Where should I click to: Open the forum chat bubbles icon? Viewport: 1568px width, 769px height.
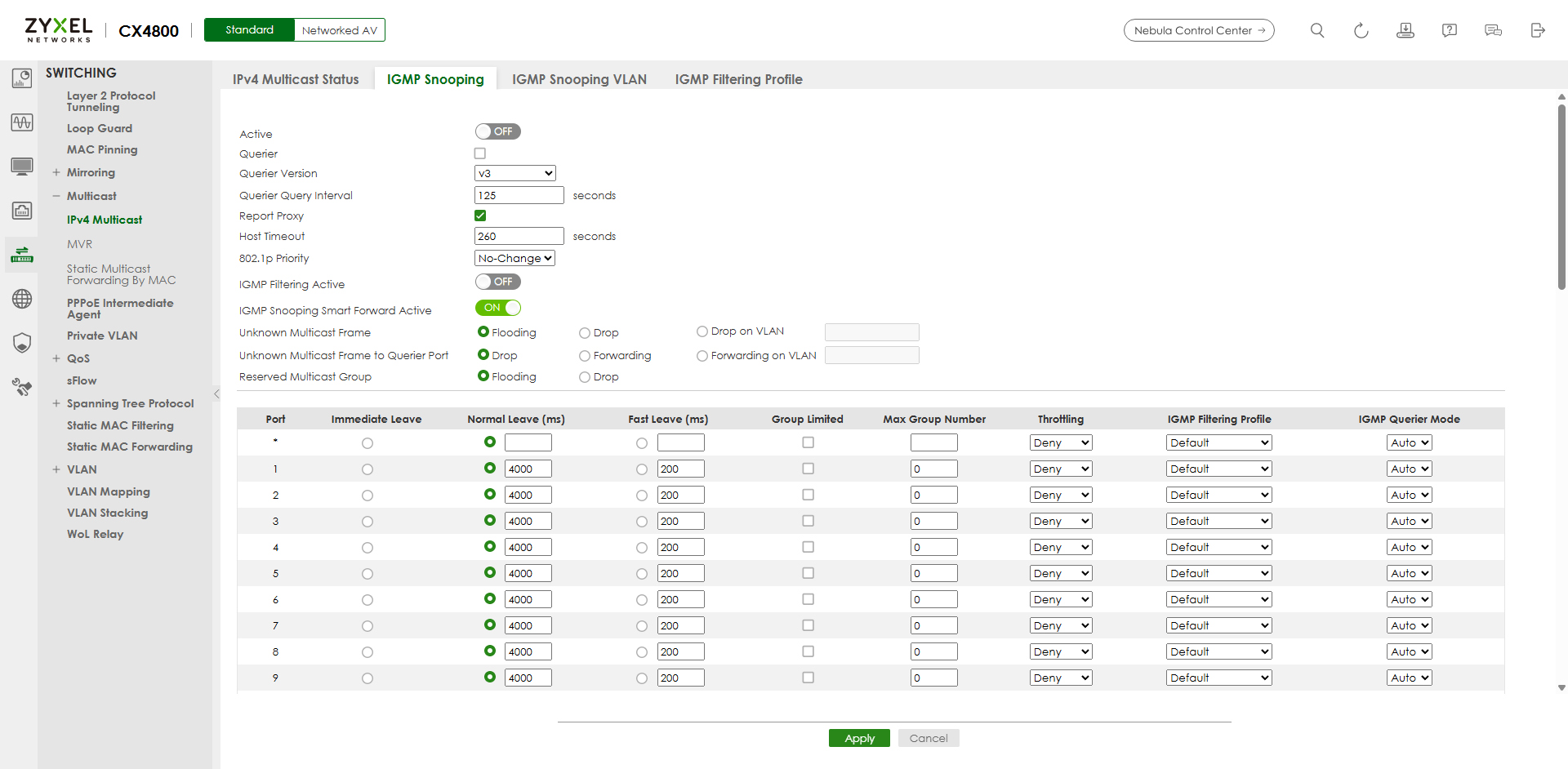pyautogui.click(x=1493, y=30)
